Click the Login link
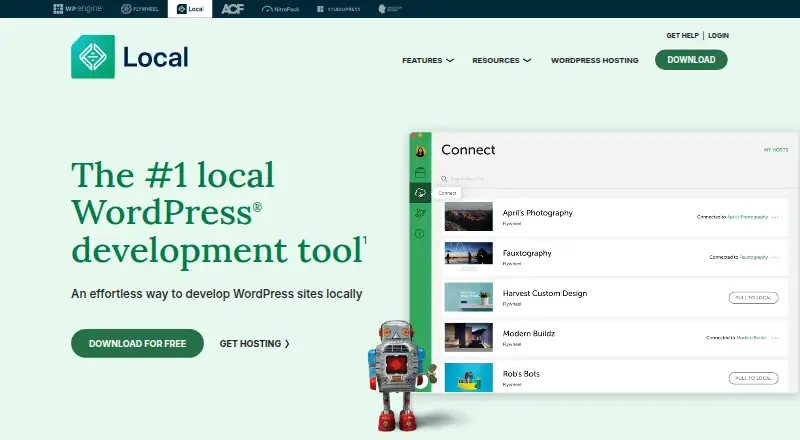 (x=718, y=36)
